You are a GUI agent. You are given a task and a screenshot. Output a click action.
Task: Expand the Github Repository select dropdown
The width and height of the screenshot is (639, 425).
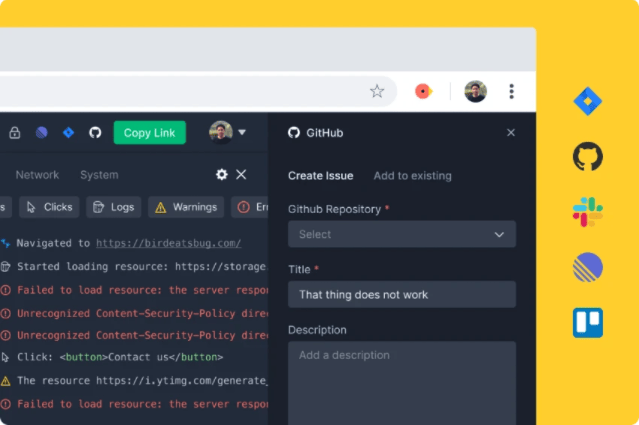click(402, 234)
